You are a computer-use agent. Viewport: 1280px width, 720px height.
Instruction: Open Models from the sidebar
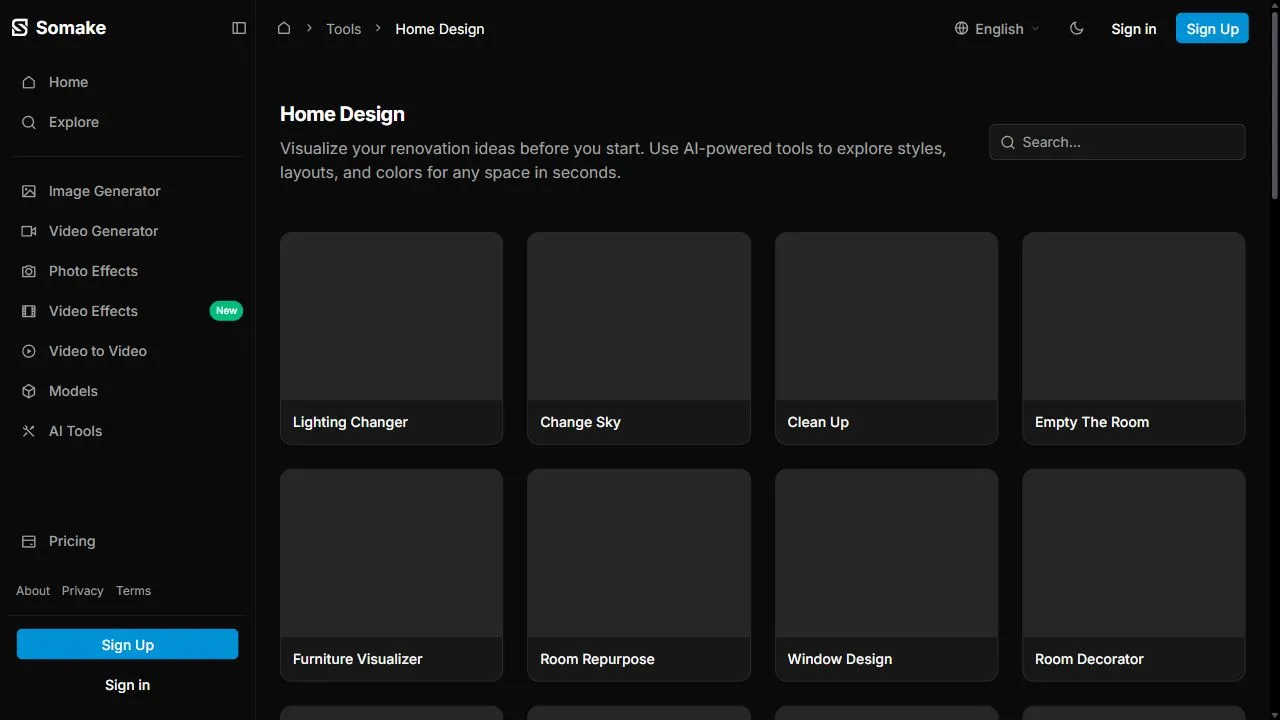(x=128, y=391)
